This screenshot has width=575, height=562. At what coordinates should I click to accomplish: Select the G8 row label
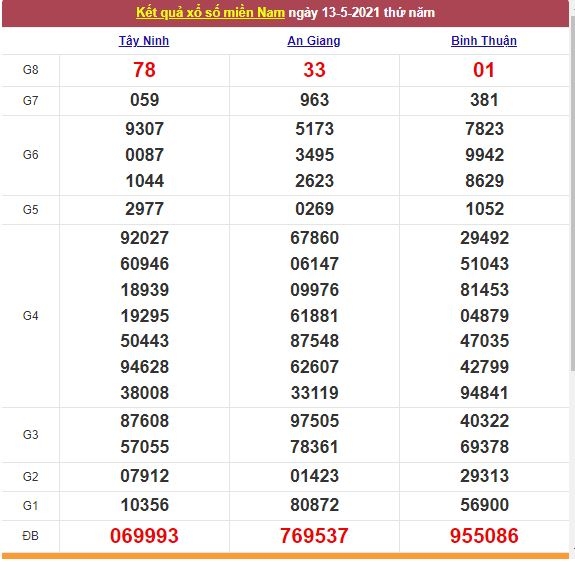pos(30,70)
